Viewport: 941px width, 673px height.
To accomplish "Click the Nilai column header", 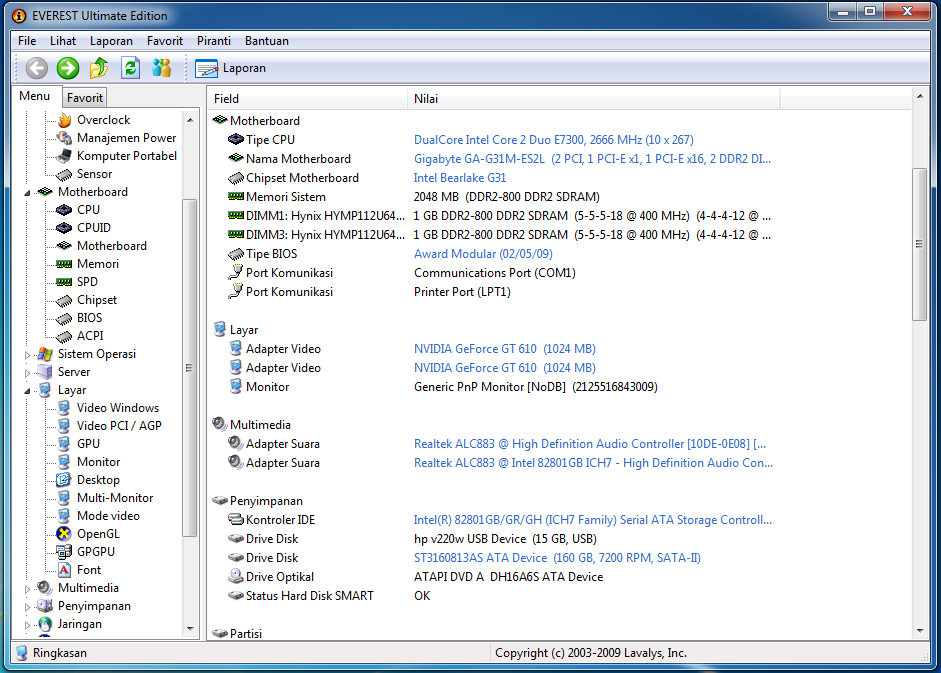I will pyautogui.click(x=594, y=98).
